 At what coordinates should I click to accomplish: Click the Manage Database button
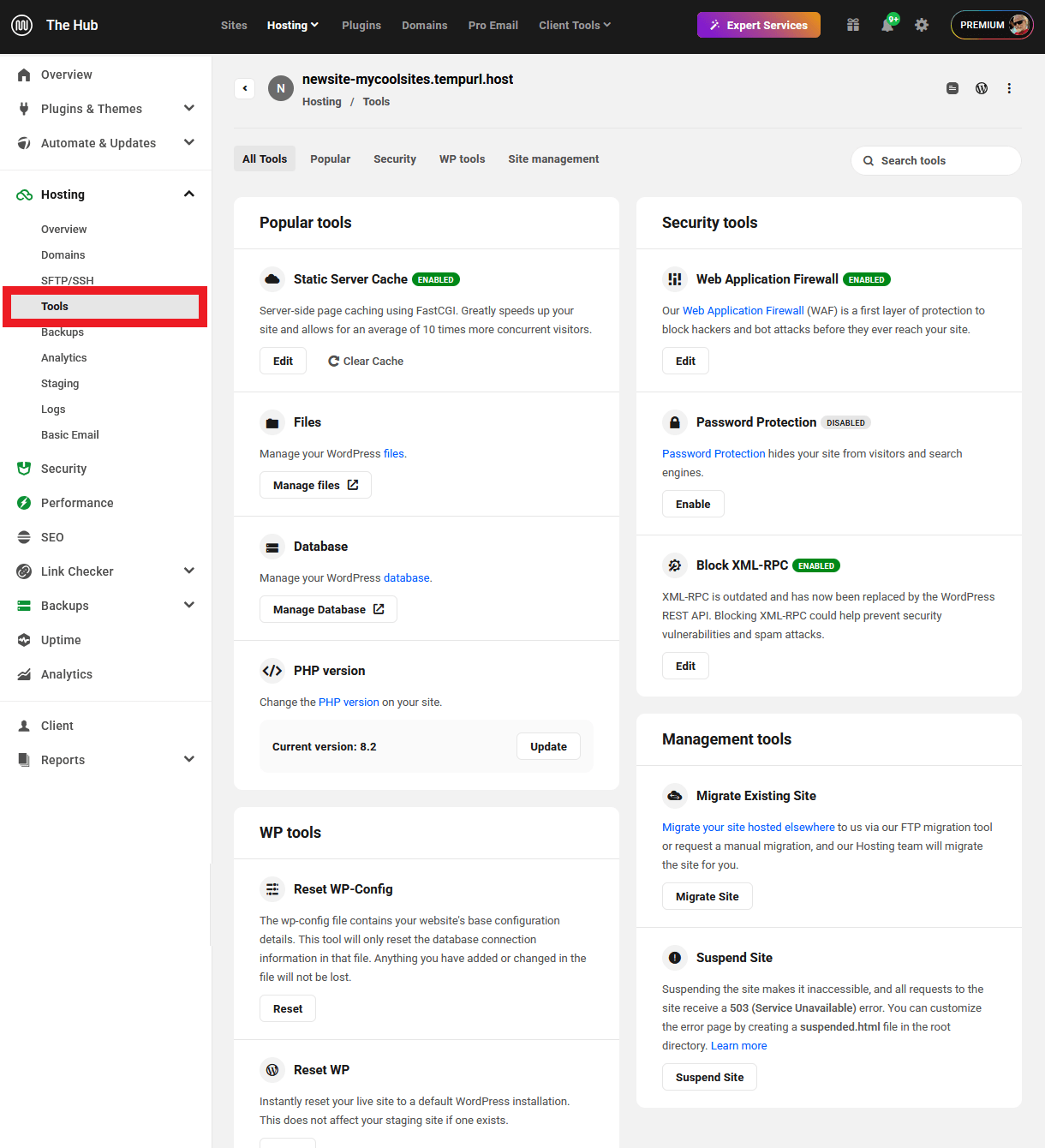coord(328,609)
